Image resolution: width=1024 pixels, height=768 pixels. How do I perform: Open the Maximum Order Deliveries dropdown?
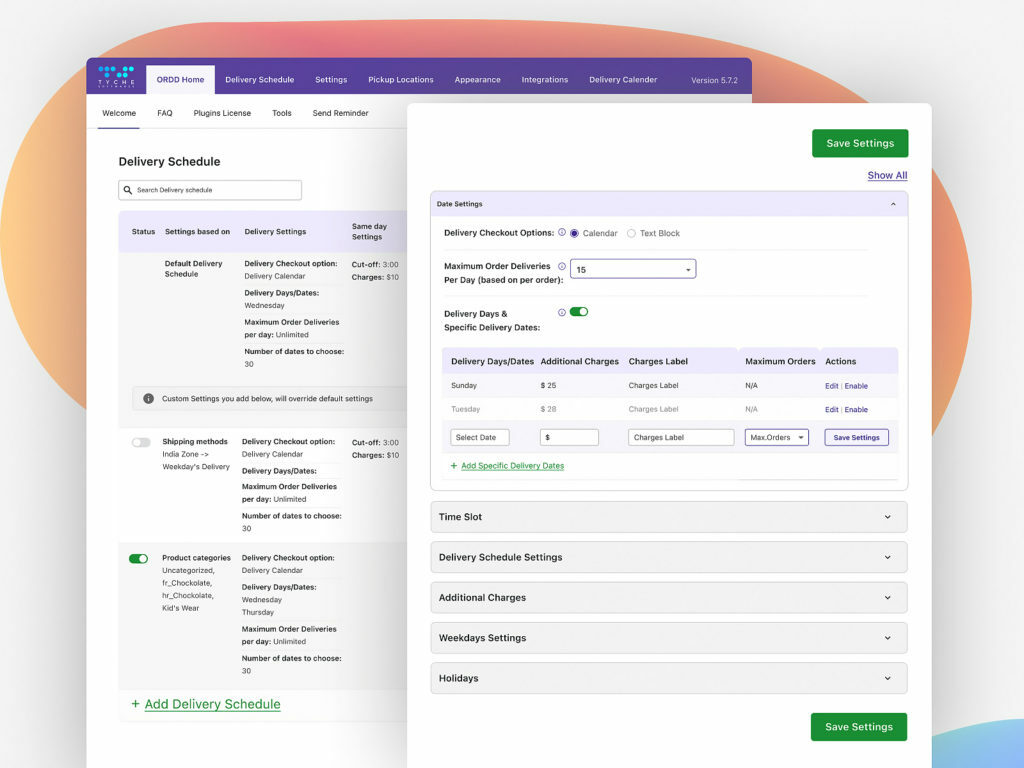point(633,269)
